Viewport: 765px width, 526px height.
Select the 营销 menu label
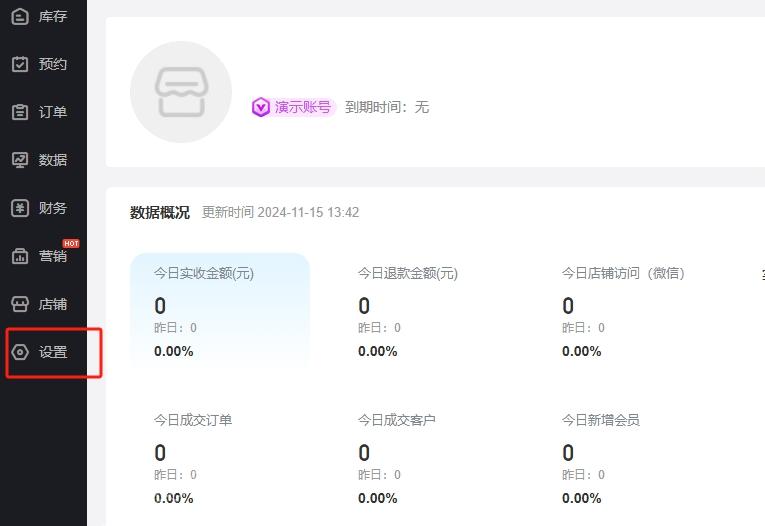pos(53,256)
